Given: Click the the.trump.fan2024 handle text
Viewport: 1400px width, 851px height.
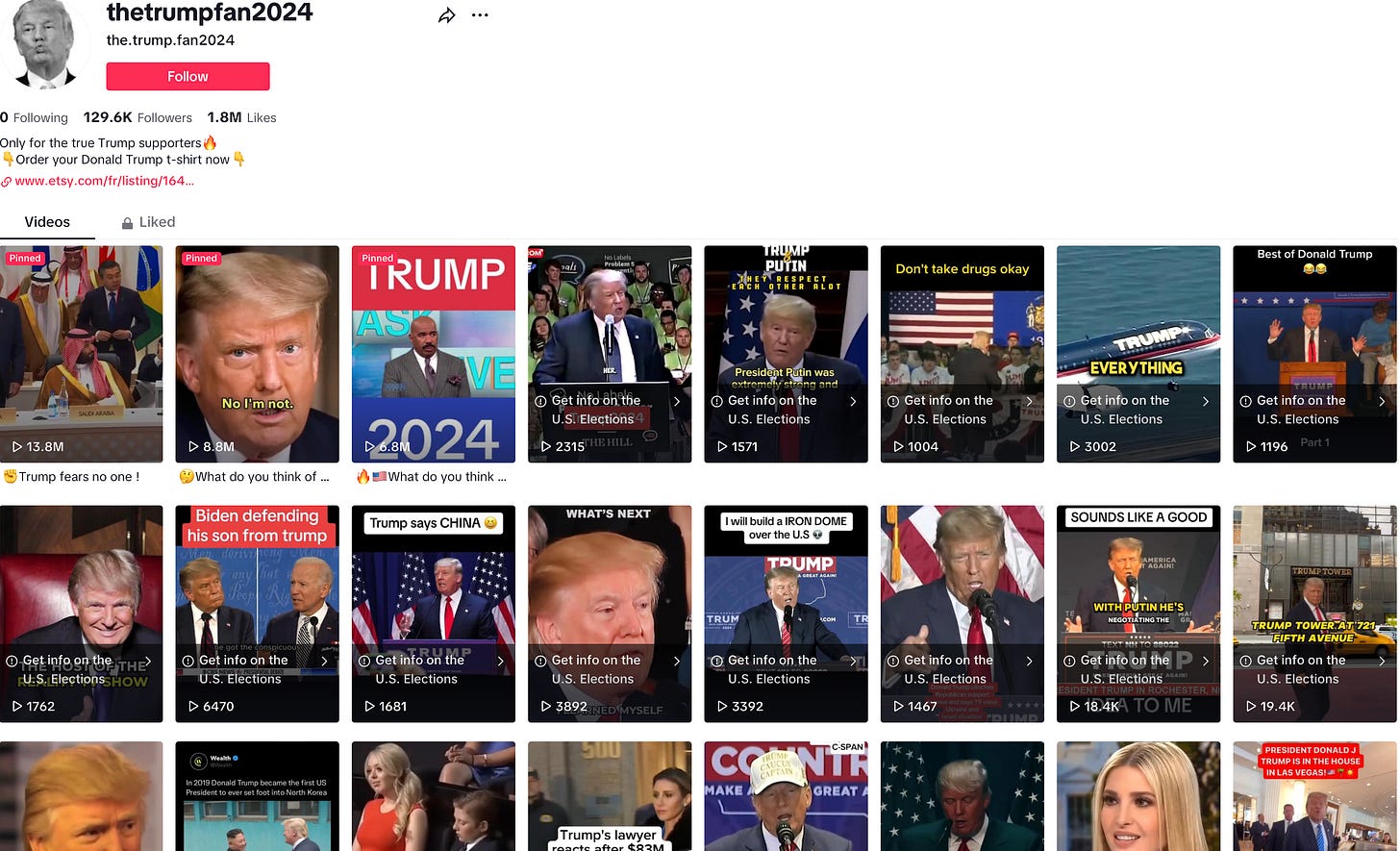Looking at the screenshot, I should pos(170,40).
